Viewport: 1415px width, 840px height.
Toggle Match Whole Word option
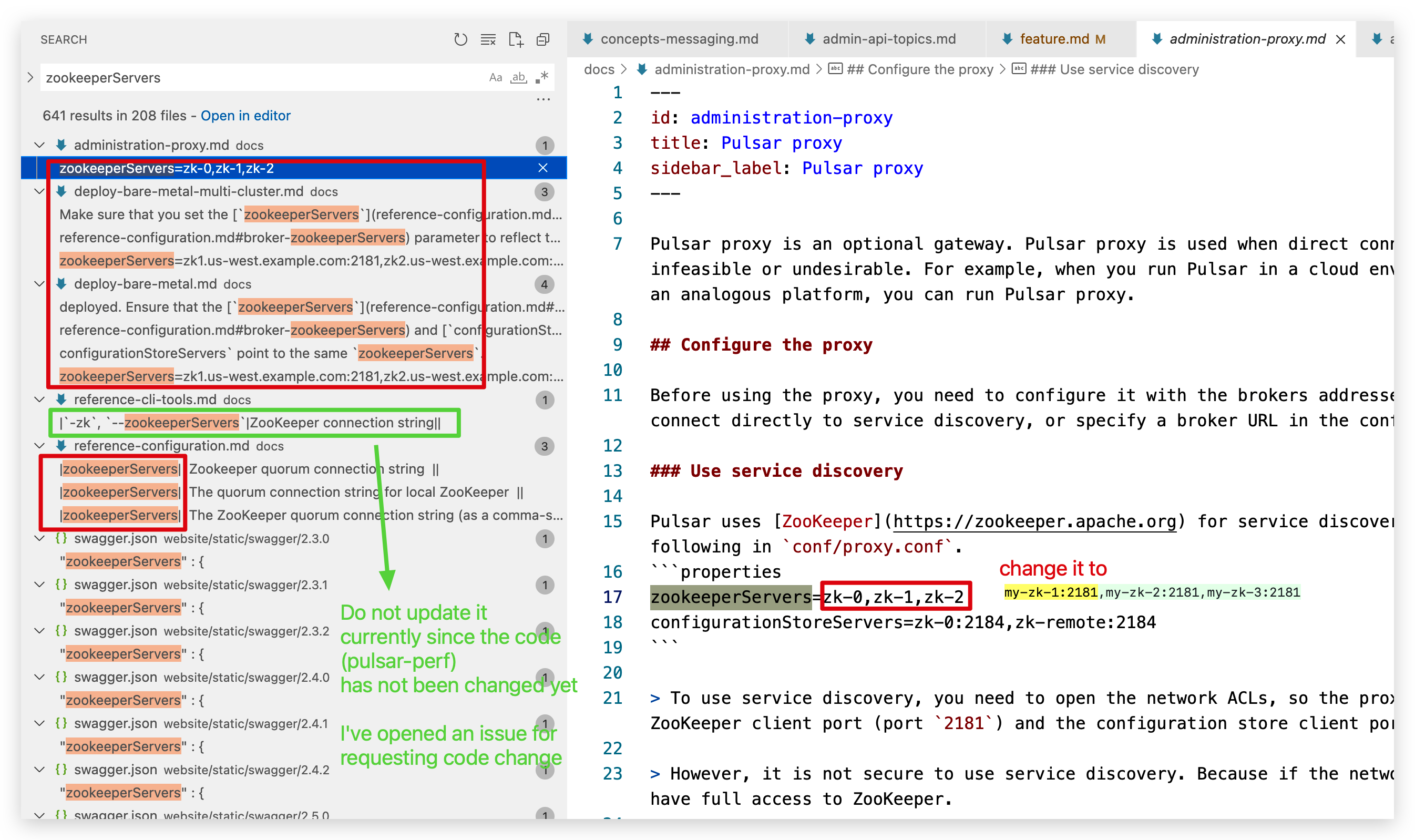518,78
